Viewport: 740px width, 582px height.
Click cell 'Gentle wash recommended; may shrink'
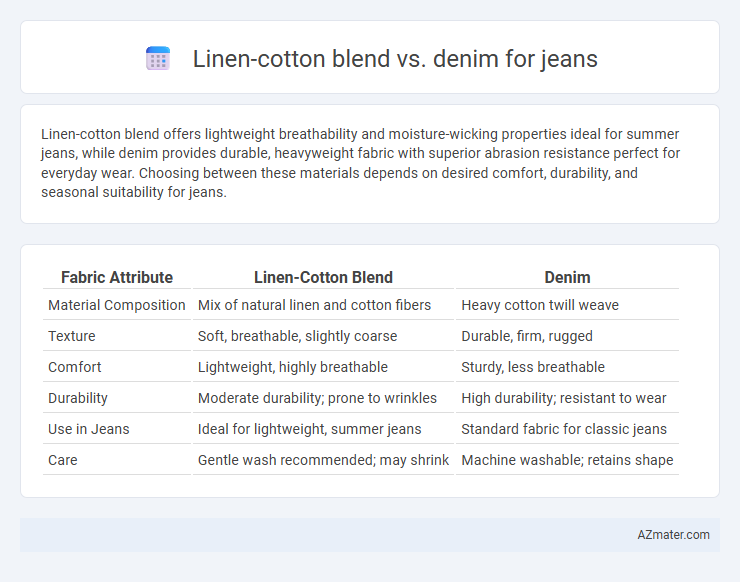point(323,460)
